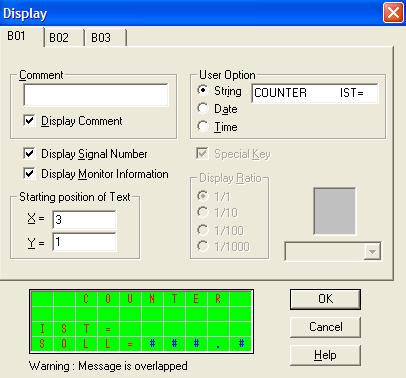Close the Display dialog window

click(393, 13)
